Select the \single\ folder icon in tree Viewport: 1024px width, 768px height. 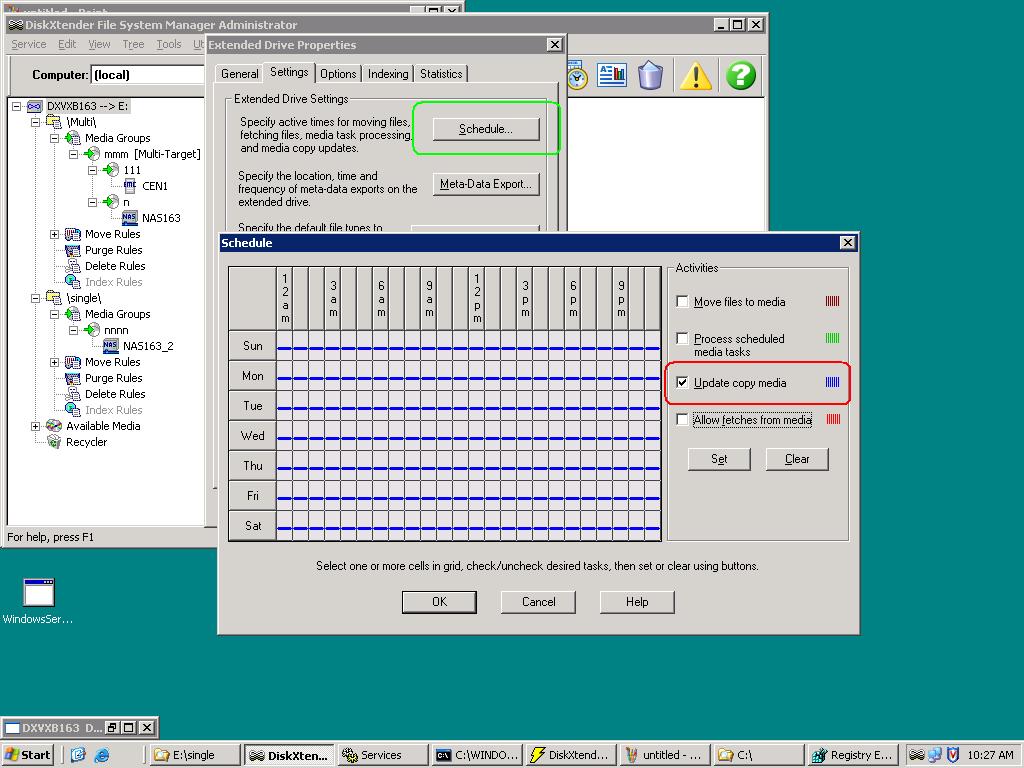coord(54,298)
